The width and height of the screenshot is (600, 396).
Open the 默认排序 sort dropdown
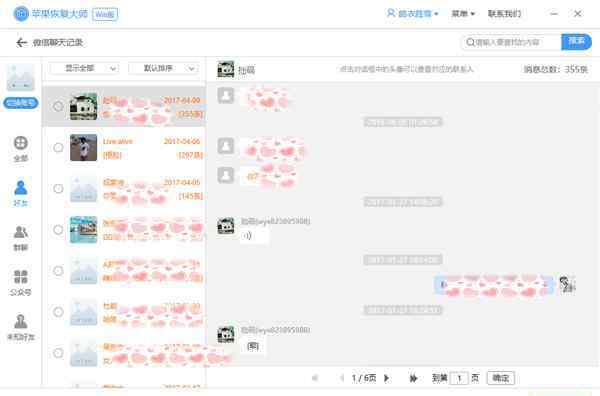coord(164,68)
